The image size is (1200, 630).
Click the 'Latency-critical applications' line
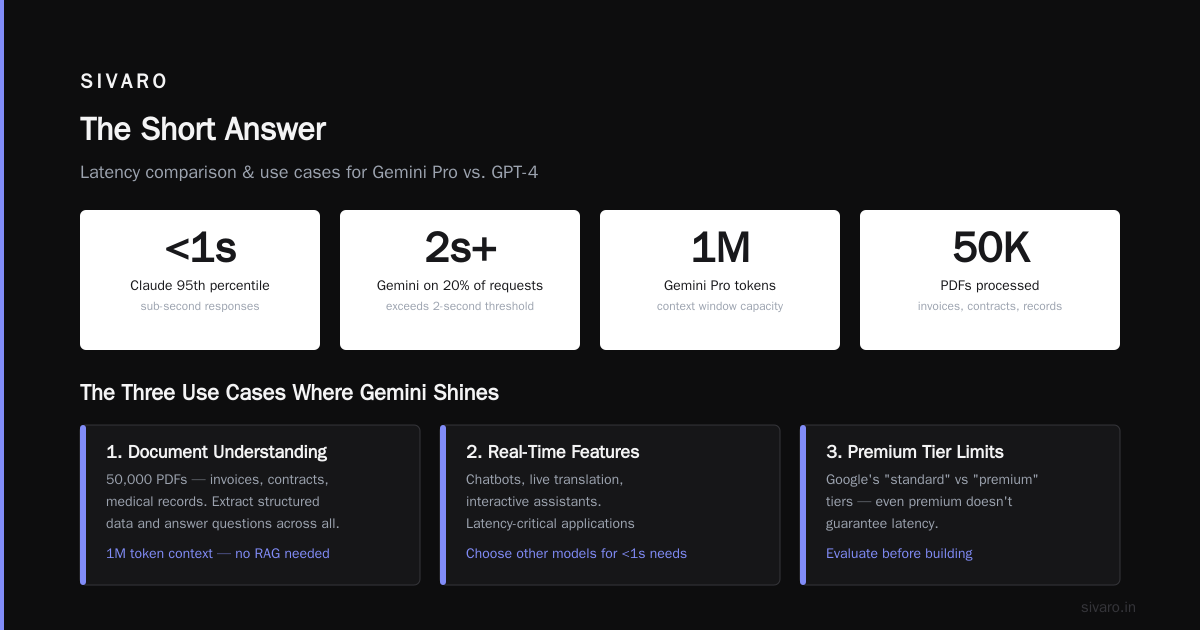point(550,523)
